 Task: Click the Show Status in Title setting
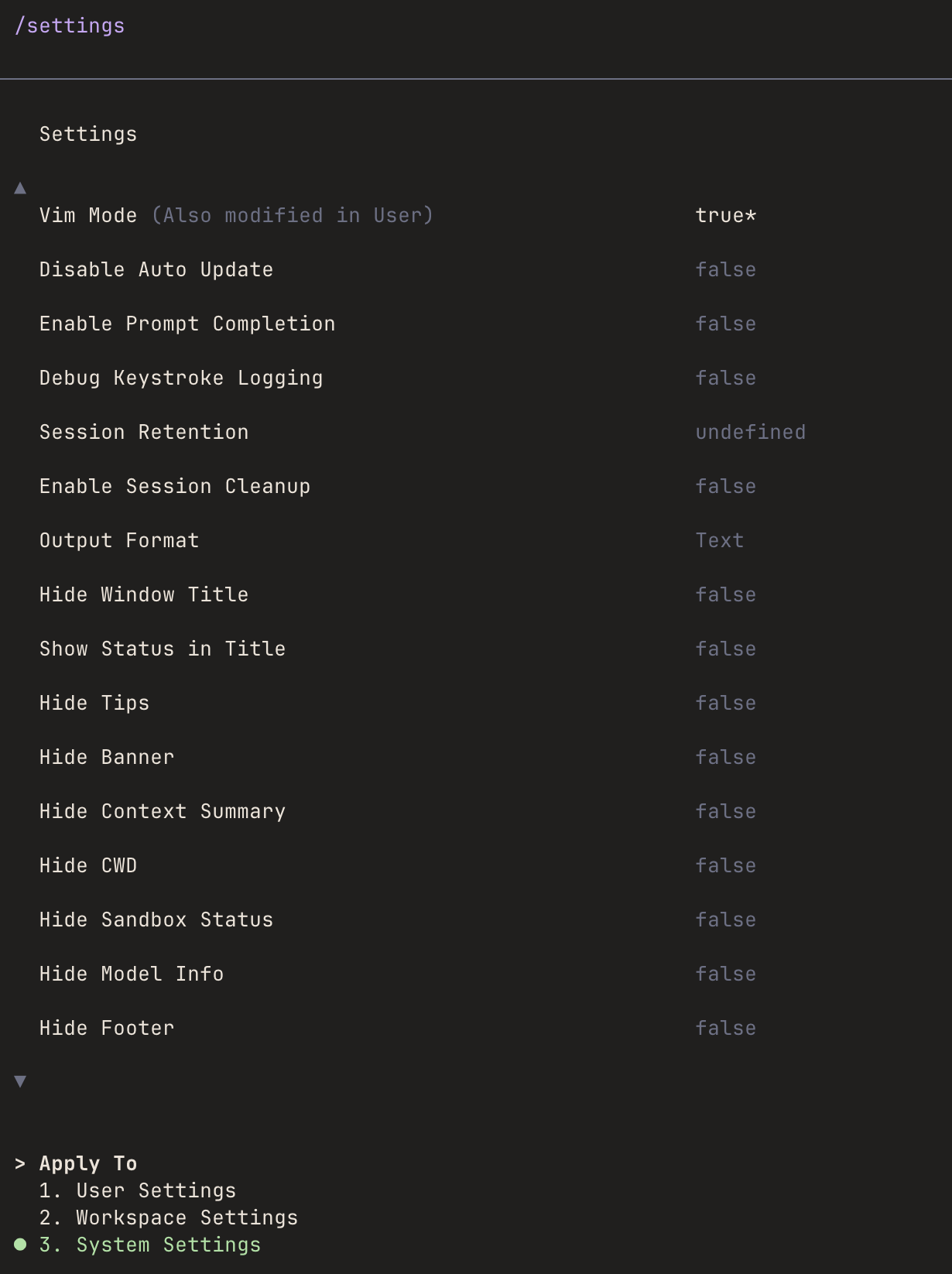coord(163,649)
